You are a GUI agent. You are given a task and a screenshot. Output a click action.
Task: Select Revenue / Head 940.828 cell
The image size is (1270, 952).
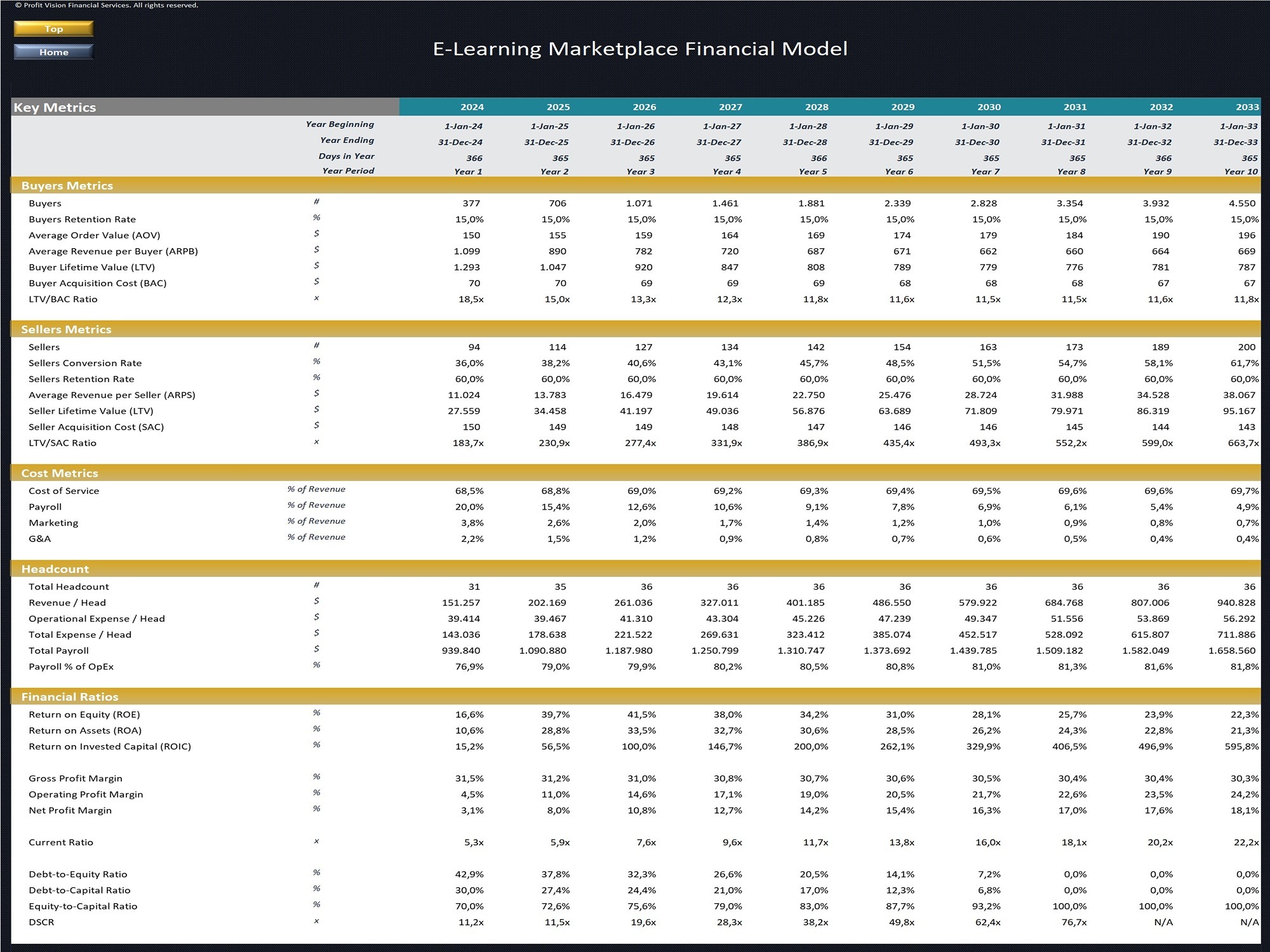point(1236,603)
